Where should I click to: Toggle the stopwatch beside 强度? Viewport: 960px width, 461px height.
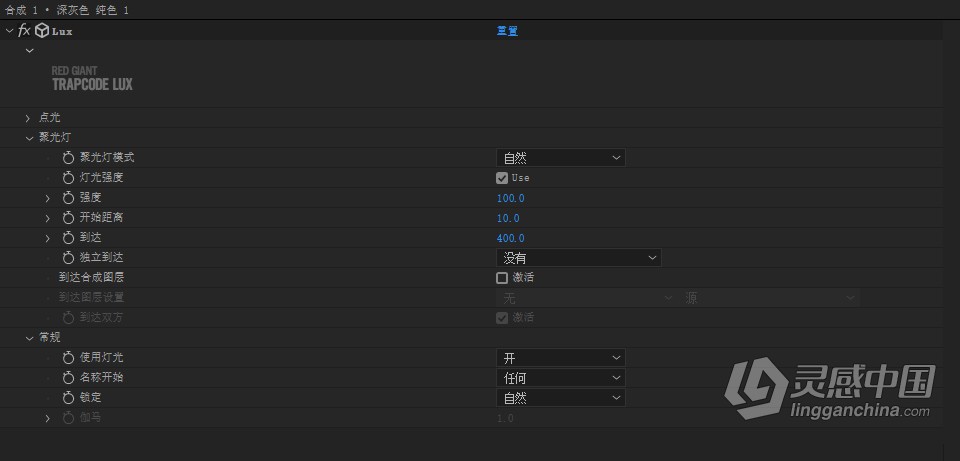[x=68, y=198]
